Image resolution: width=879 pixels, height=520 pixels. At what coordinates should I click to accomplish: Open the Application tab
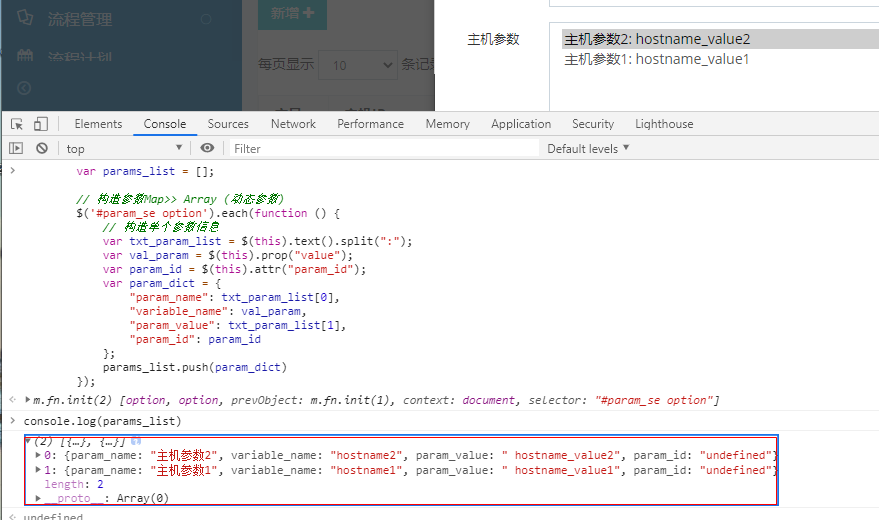521,124
